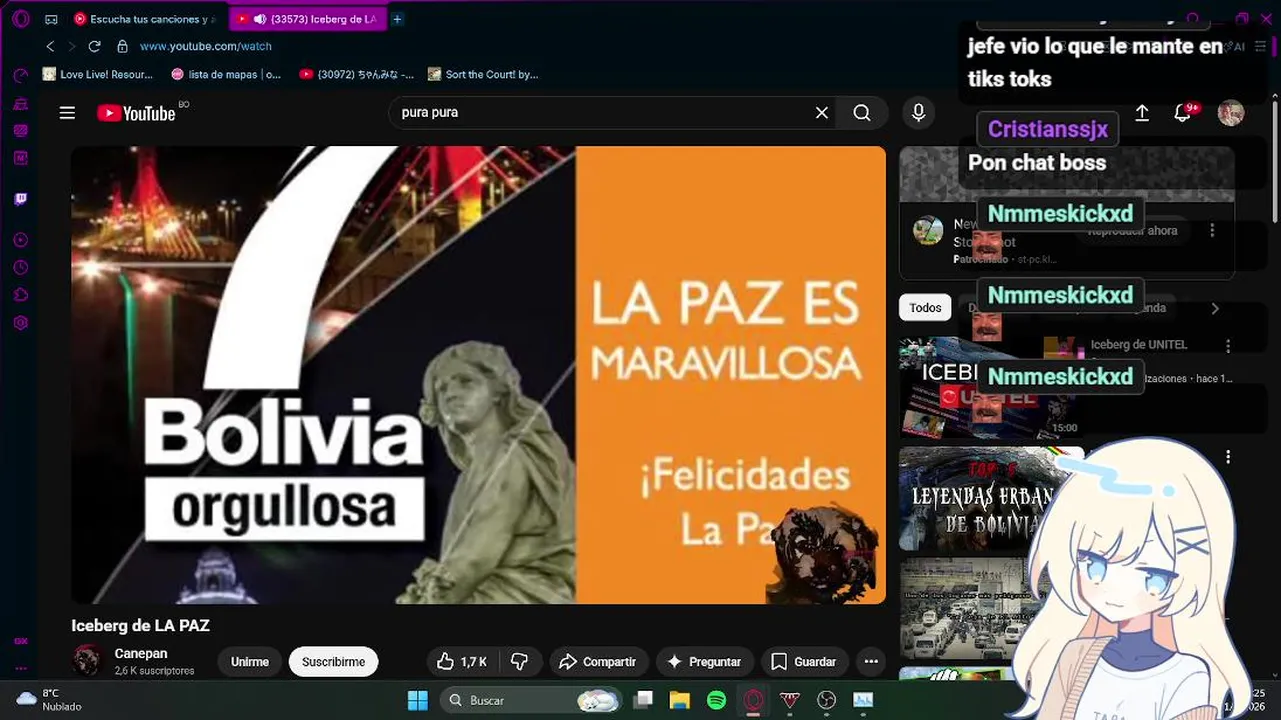Open options menu of sponsored ad card
This screenshot has height=720, width=1281.
[x=1212, y=231]
